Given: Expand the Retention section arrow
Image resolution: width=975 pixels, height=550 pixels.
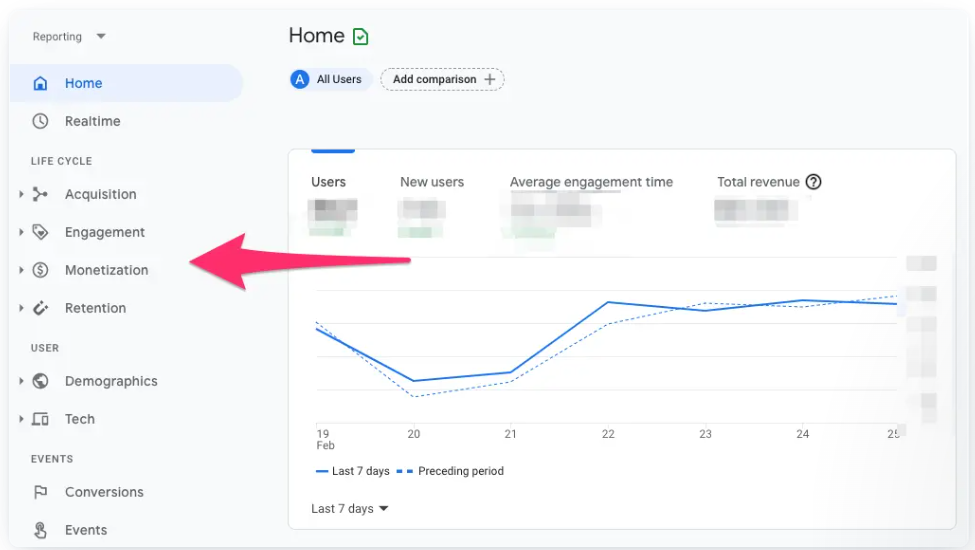Looking at the screenshot, I should coord(21,308).
